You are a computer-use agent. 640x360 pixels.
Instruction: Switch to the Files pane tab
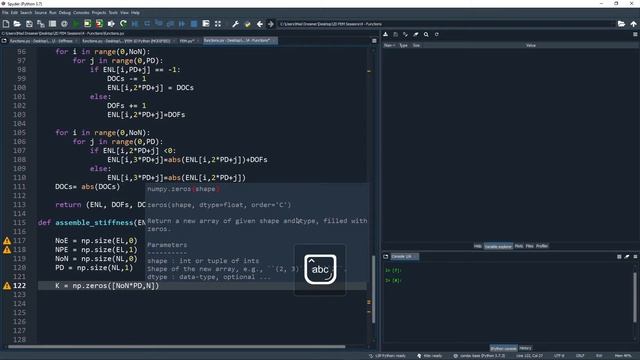[x=530, y=246]
